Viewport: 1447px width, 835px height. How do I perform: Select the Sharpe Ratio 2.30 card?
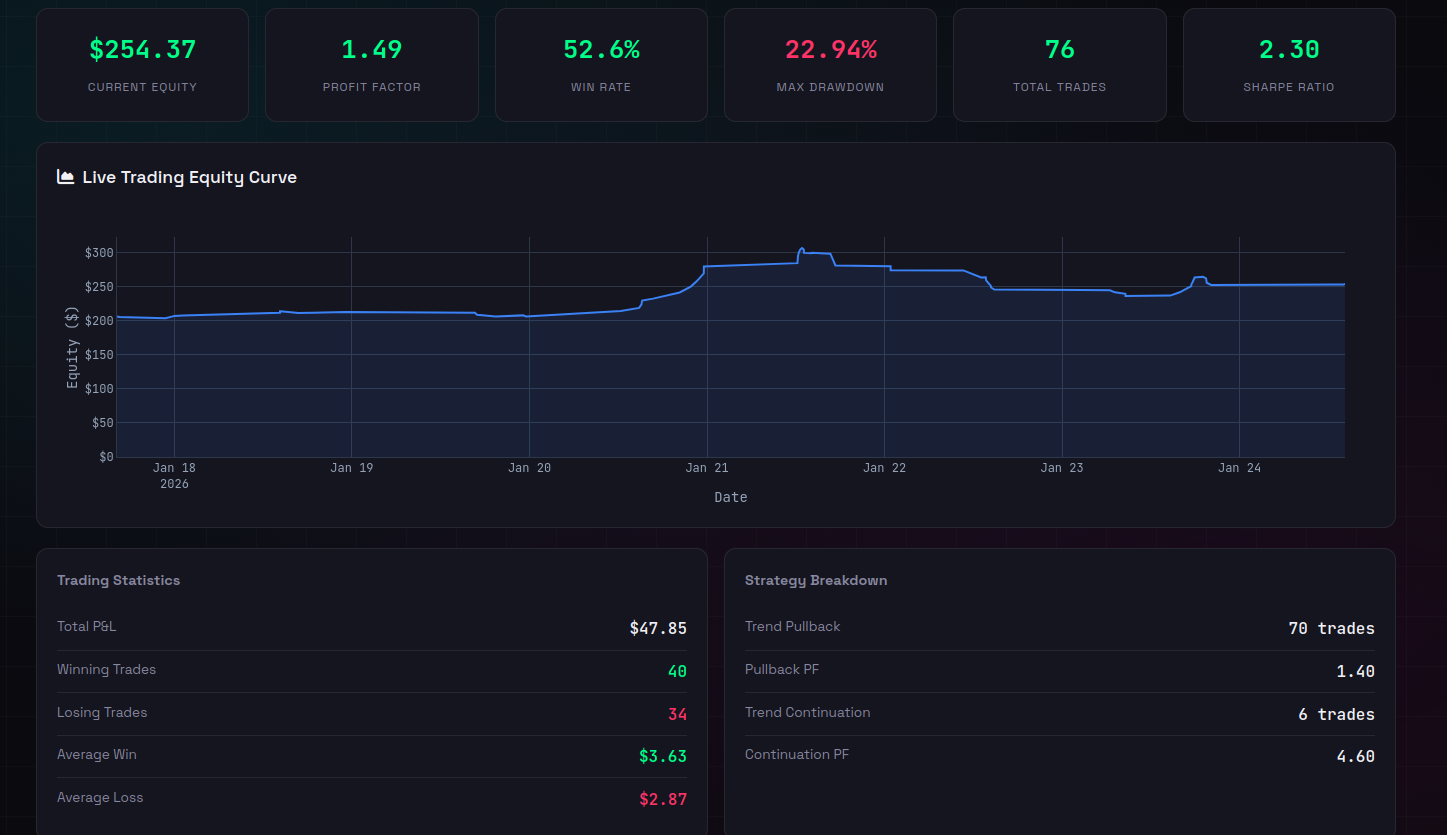click(x=1288, y=65)
